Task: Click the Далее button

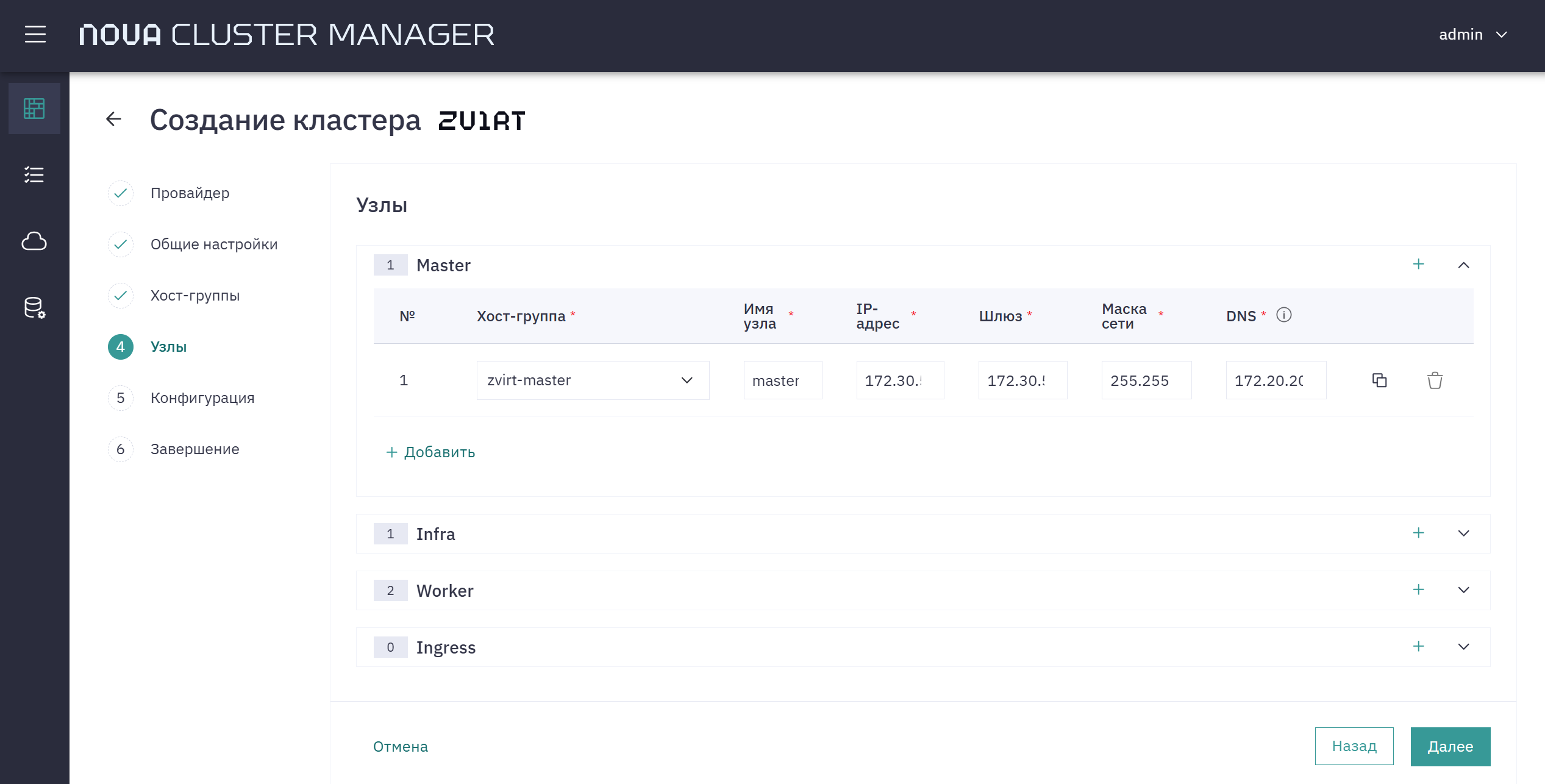Action: [1450, 746]
